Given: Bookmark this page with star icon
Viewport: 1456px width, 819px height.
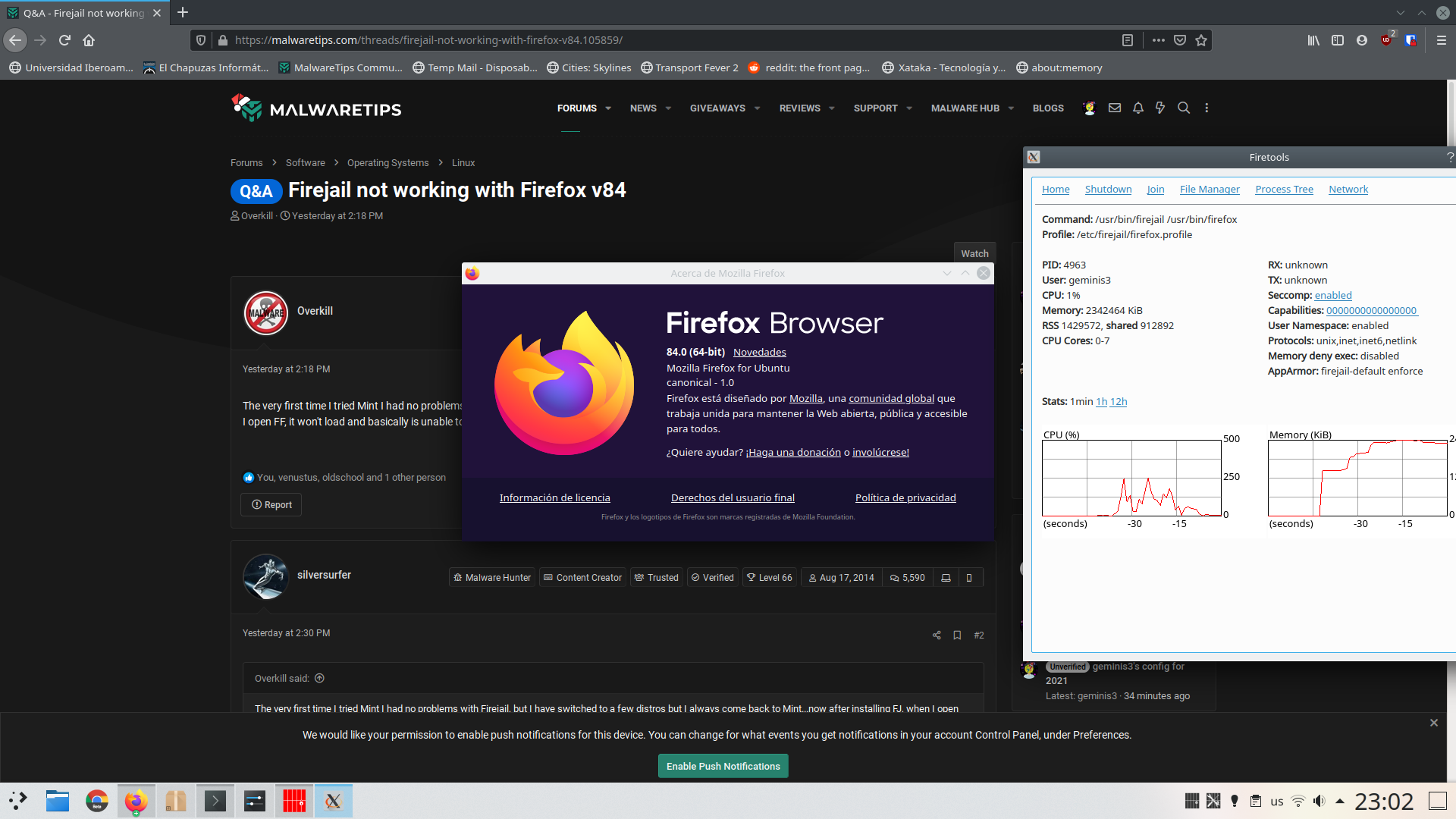Looking at the screenshot, I should pos(1201,40).
